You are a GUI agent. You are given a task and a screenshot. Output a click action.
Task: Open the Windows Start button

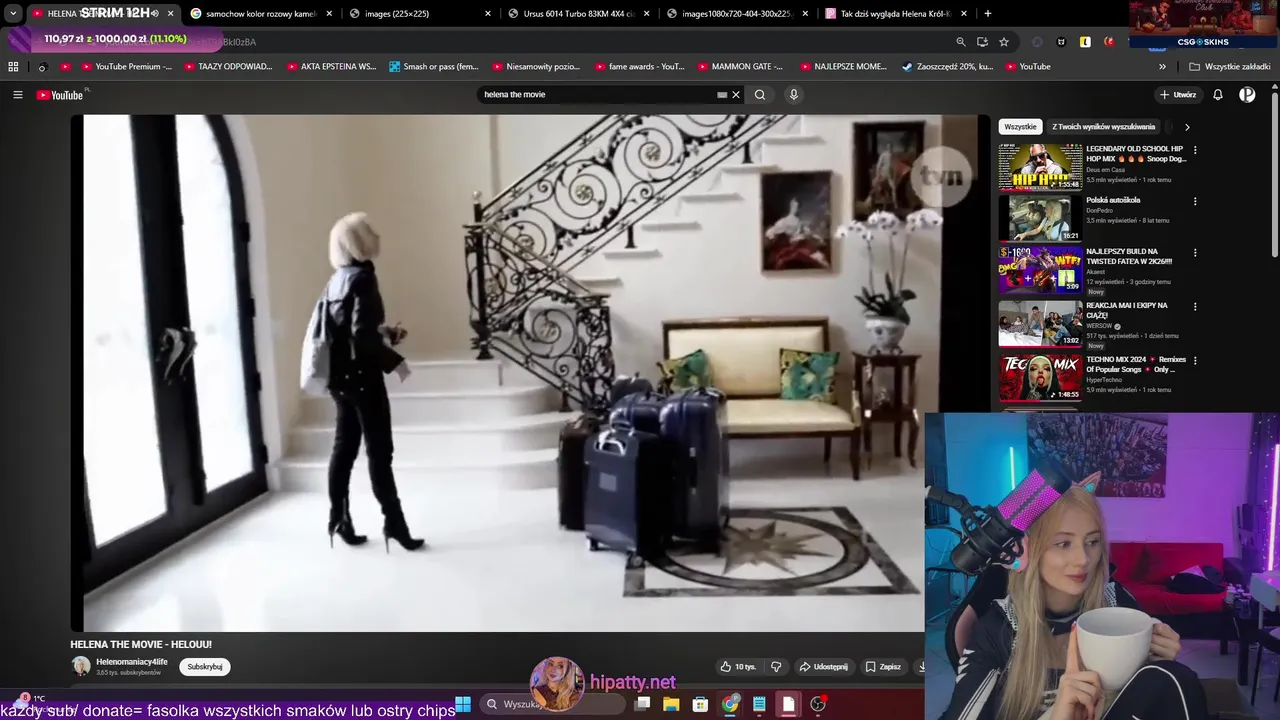(463, 704)
